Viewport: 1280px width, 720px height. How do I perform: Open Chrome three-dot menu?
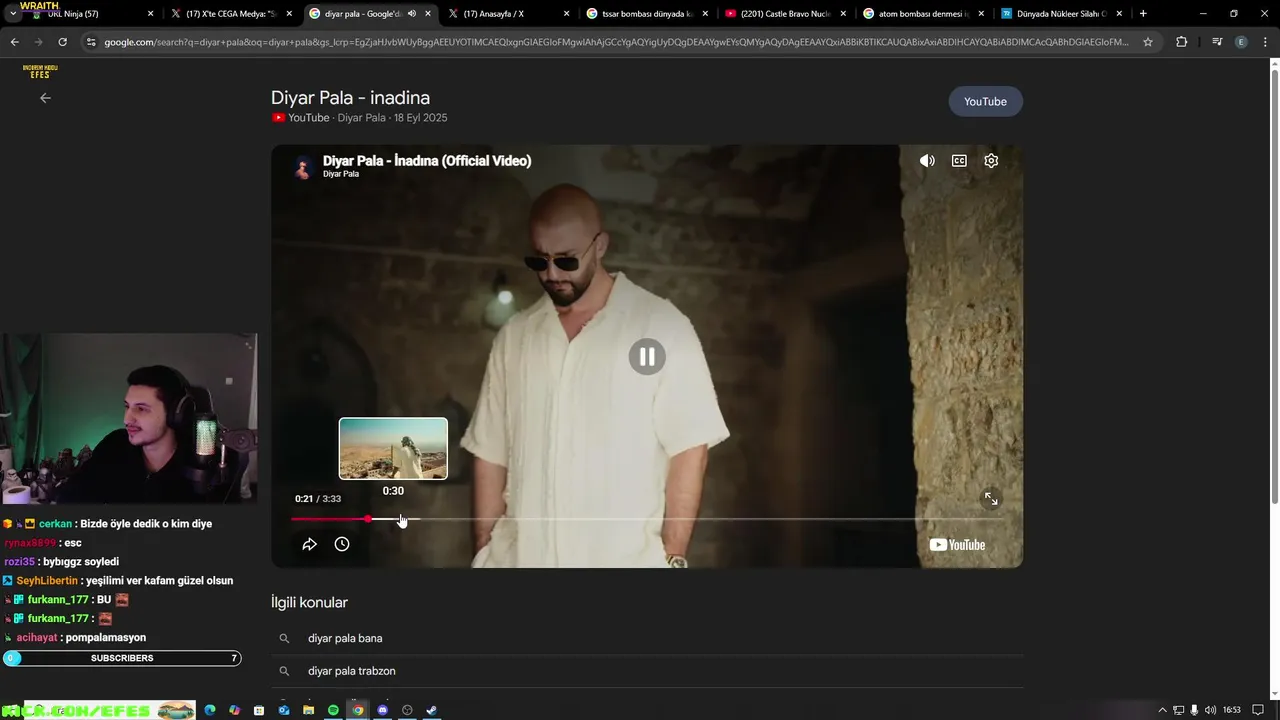tap(1265, 42)
